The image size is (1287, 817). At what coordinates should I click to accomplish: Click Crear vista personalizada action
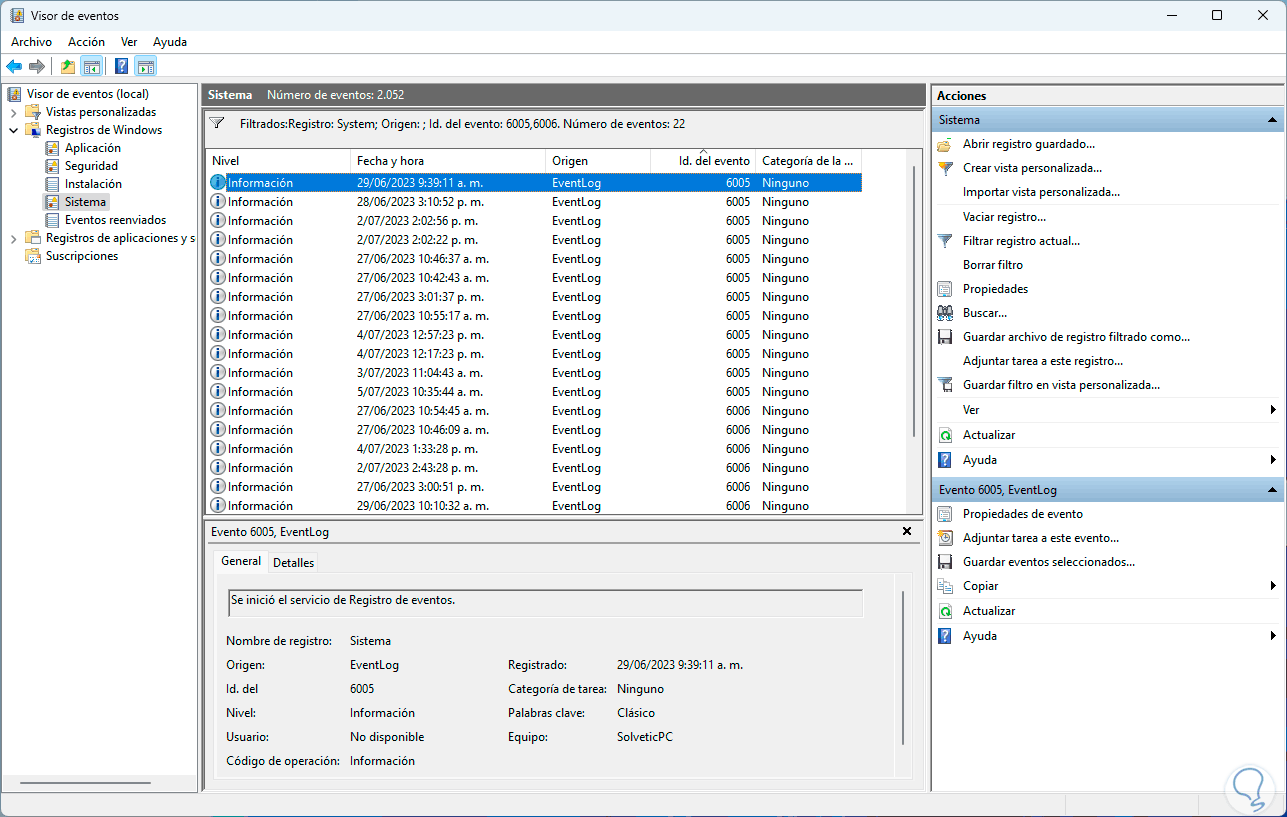click(1032, 168)
